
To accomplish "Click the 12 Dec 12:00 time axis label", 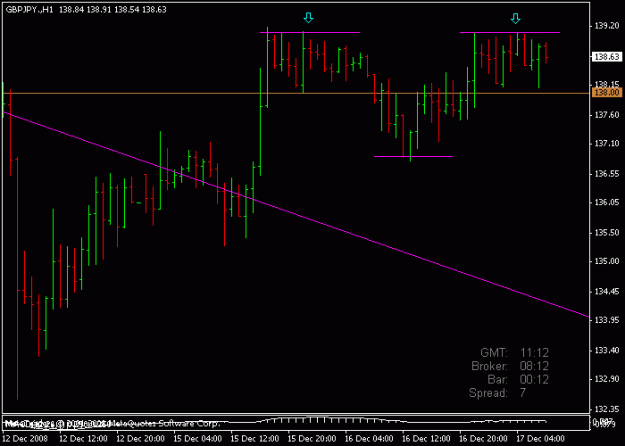I will [x=83, y=438].
